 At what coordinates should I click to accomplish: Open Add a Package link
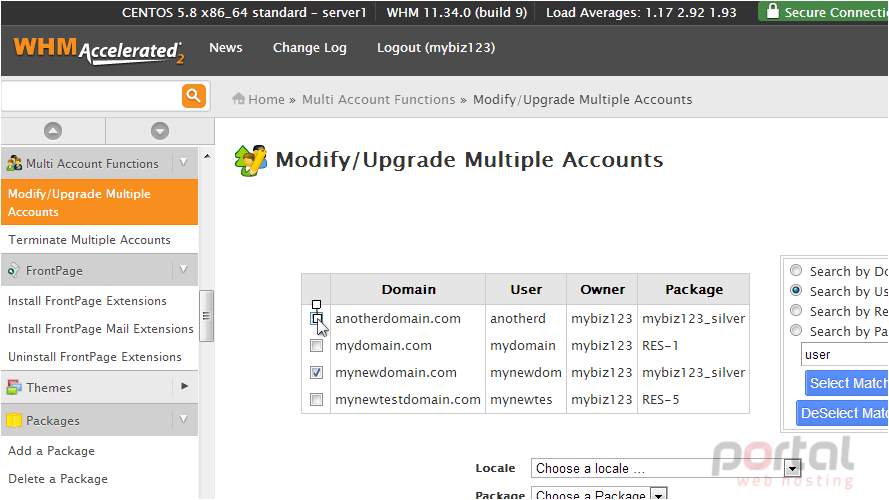click(51, 451)
